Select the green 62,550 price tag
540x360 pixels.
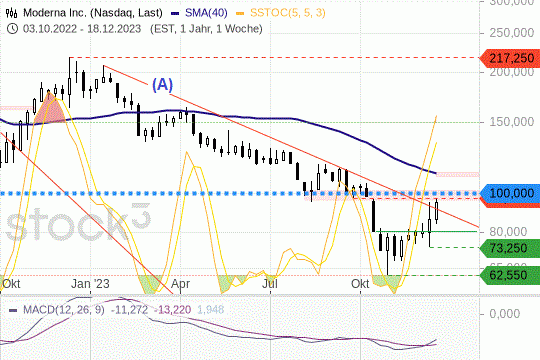pyautogui.click(x=509, y=275)
